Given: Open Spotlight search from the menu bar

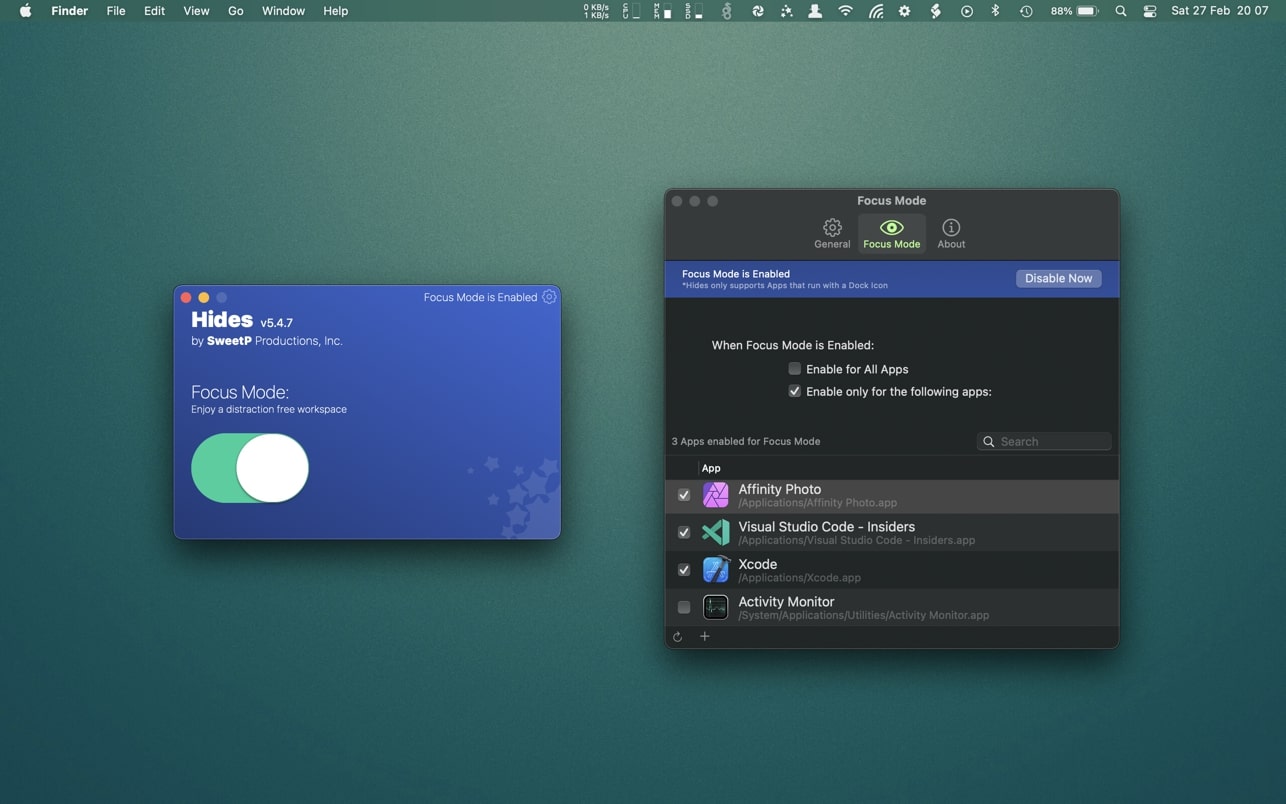Looking at the screenshot, I should pyautogui.click(x=1120, y=11).
